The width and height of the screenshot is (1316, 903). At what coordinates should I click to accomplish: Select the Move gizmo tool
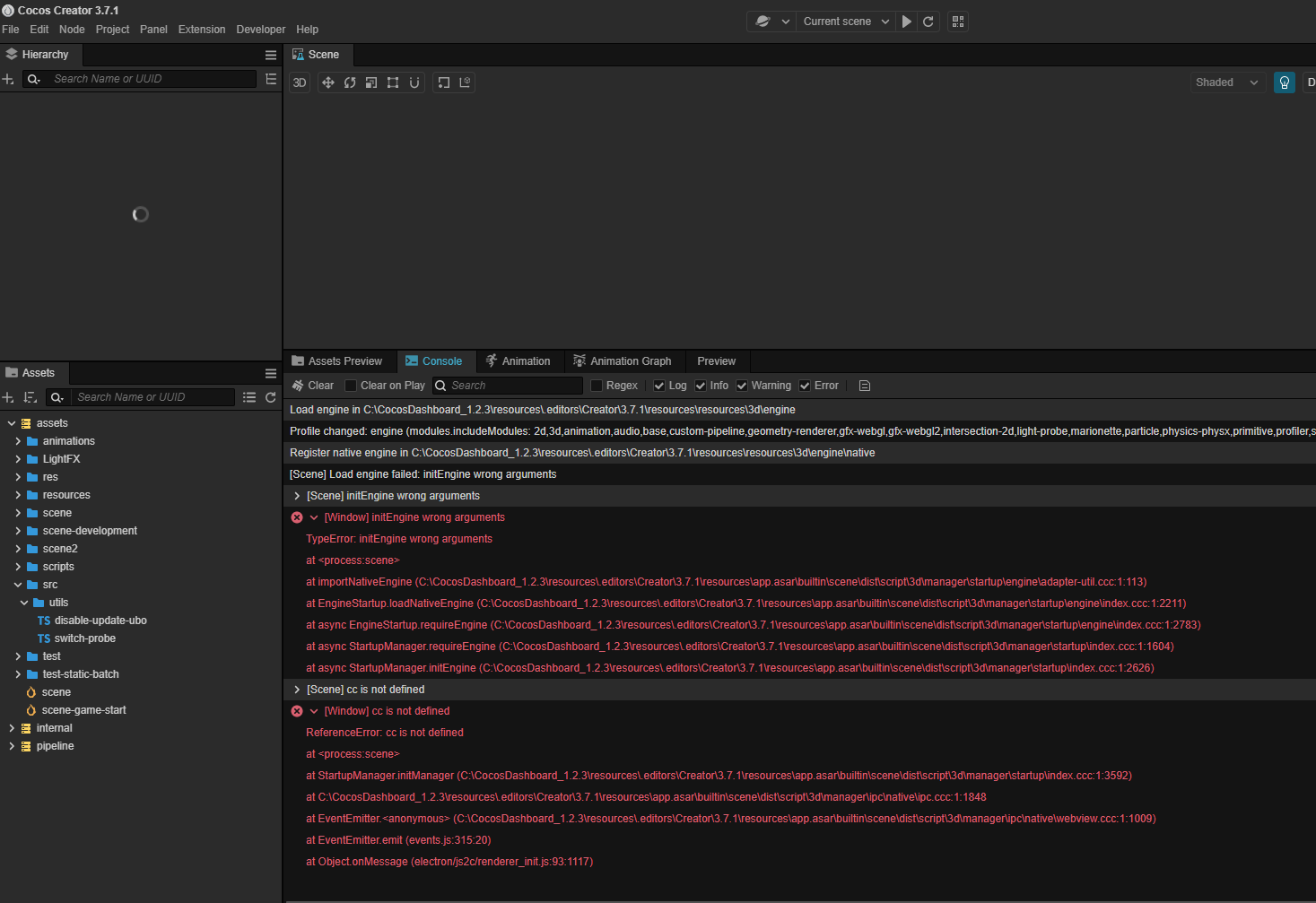328,82
